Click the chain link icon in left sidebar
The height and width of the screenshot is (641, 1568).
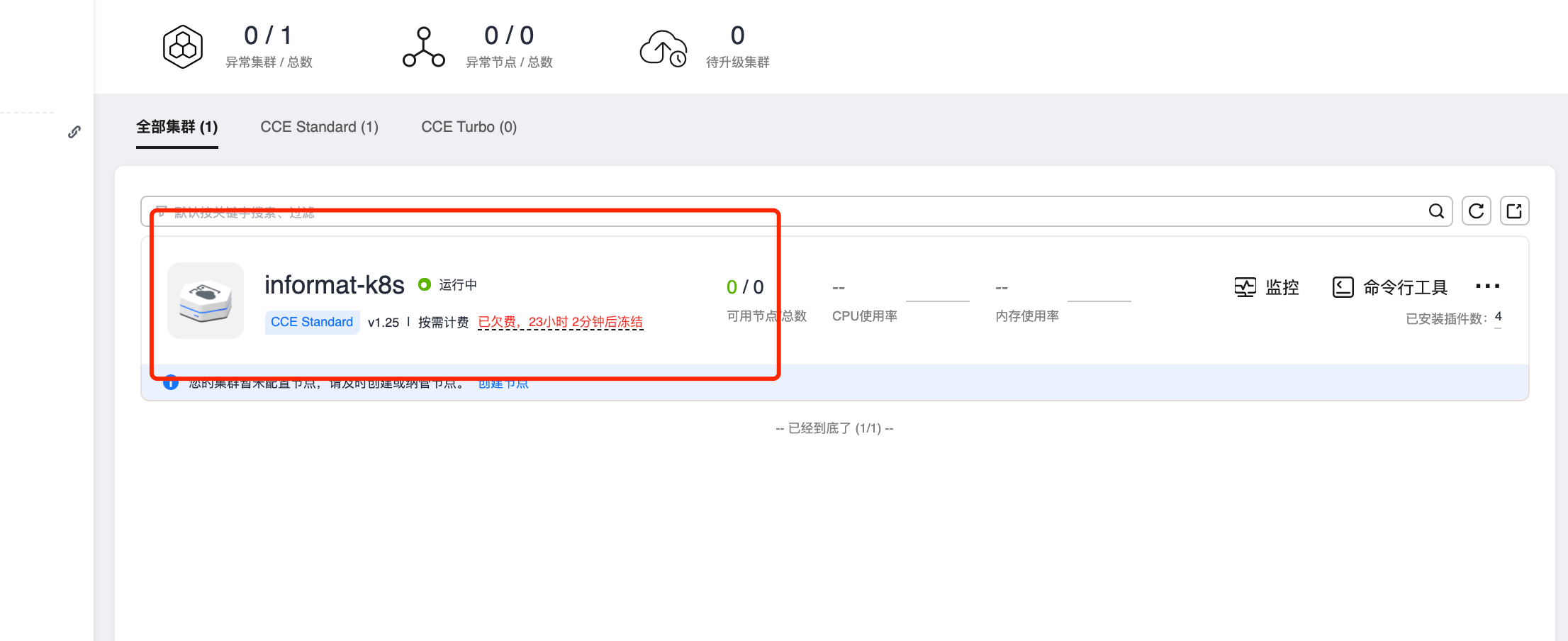coord(74,132)
